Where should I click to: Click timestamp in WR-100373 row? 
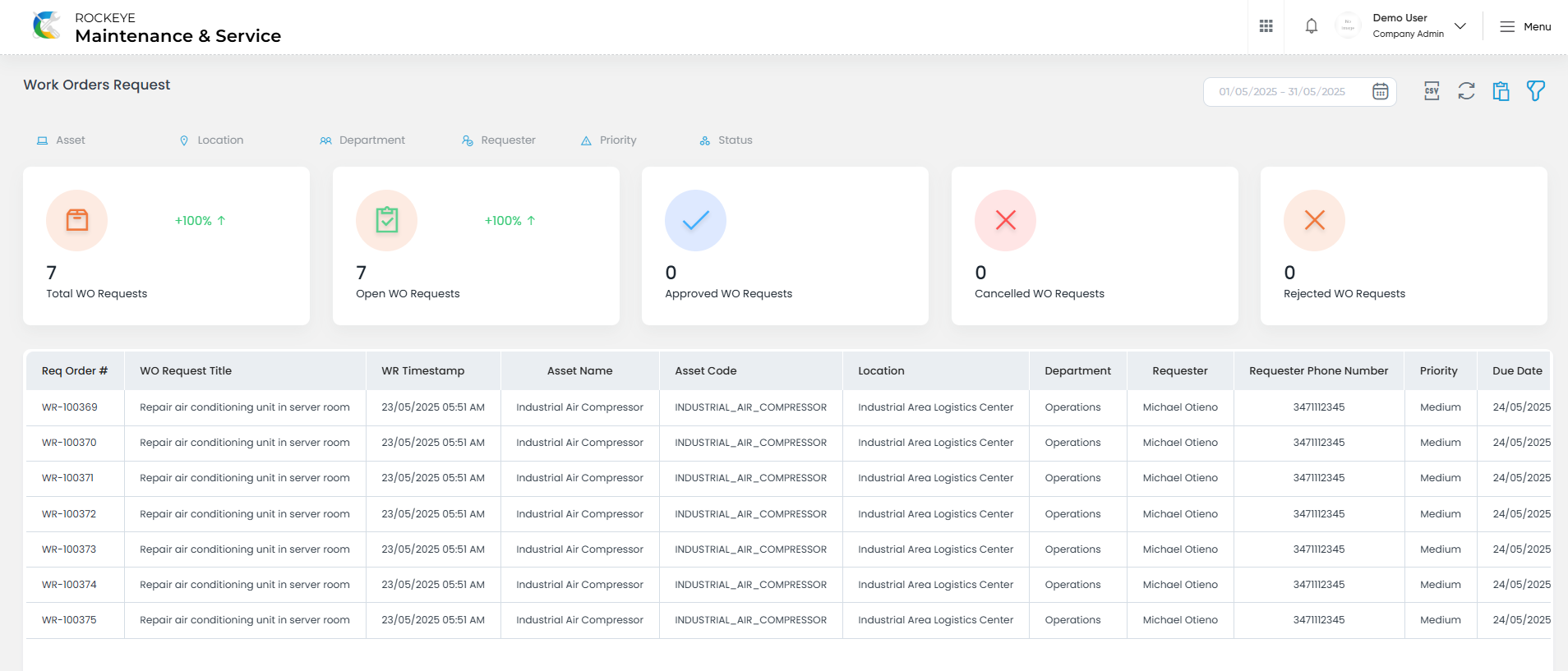click(433, 549)
